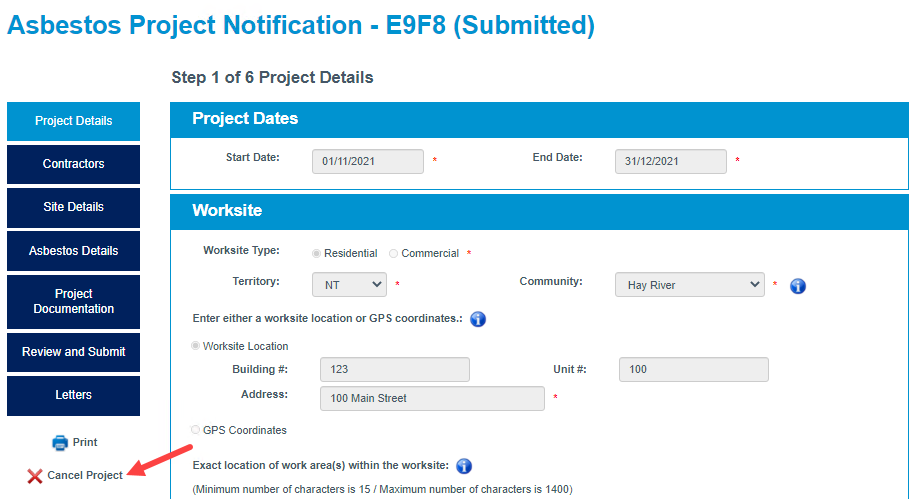916x499 pixels.
Task: Open the Territory dropdown showing NT
Action: tap(349, 285)
